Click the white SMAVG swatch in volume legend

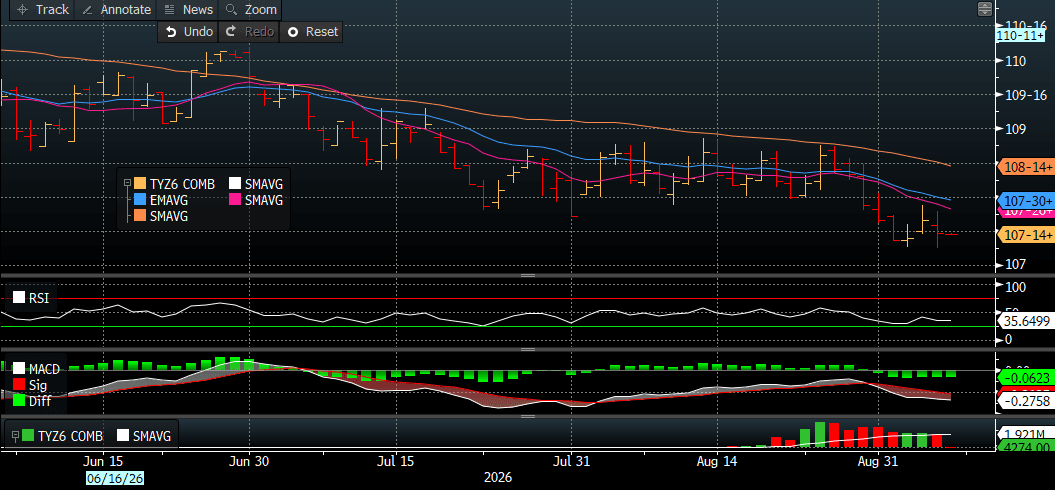[x=124, y=436]
